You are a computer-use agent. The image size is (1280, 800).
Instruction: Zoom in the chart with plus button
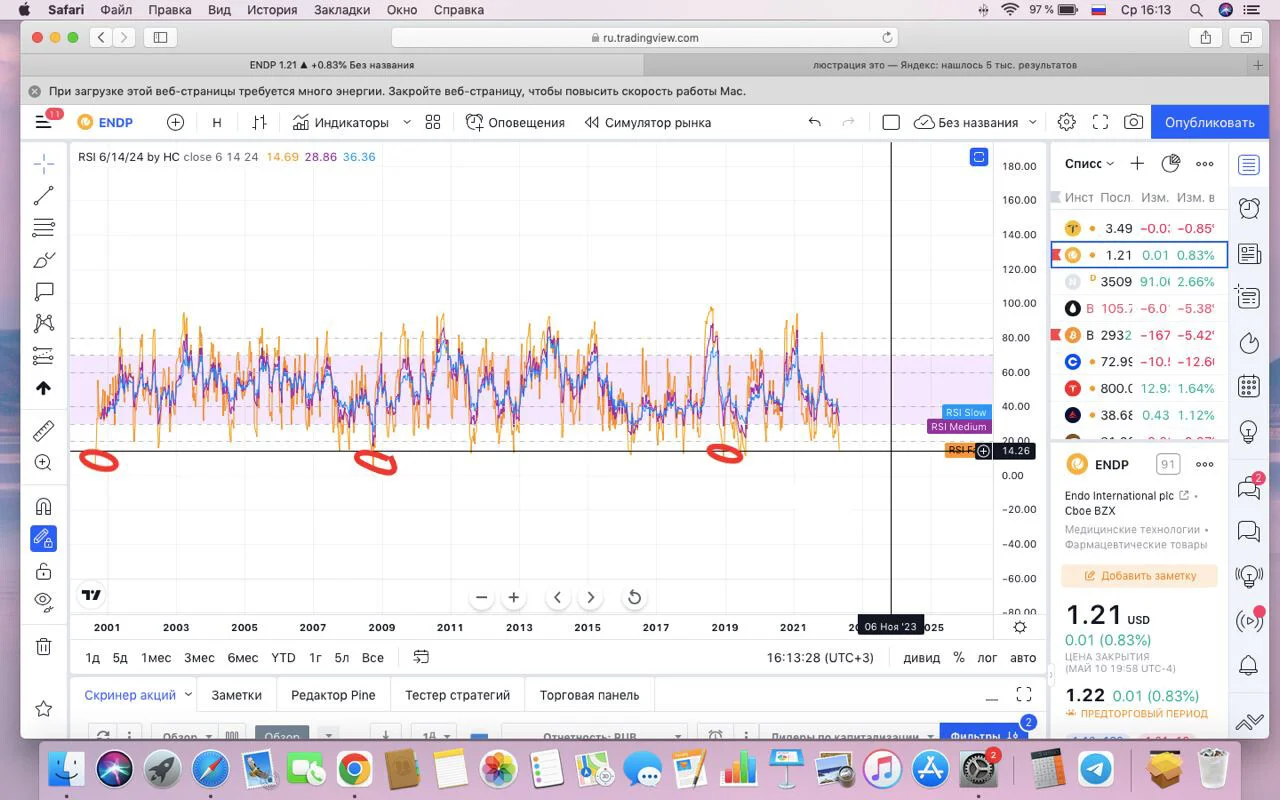(514, 598)
